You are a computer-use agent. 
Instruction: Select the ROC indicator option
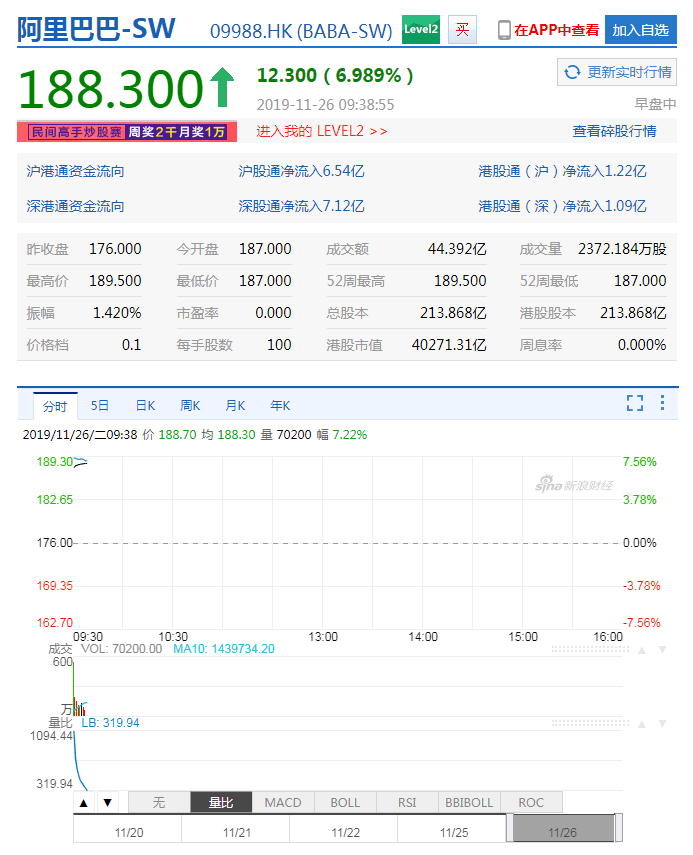click(x=531, y=803)
